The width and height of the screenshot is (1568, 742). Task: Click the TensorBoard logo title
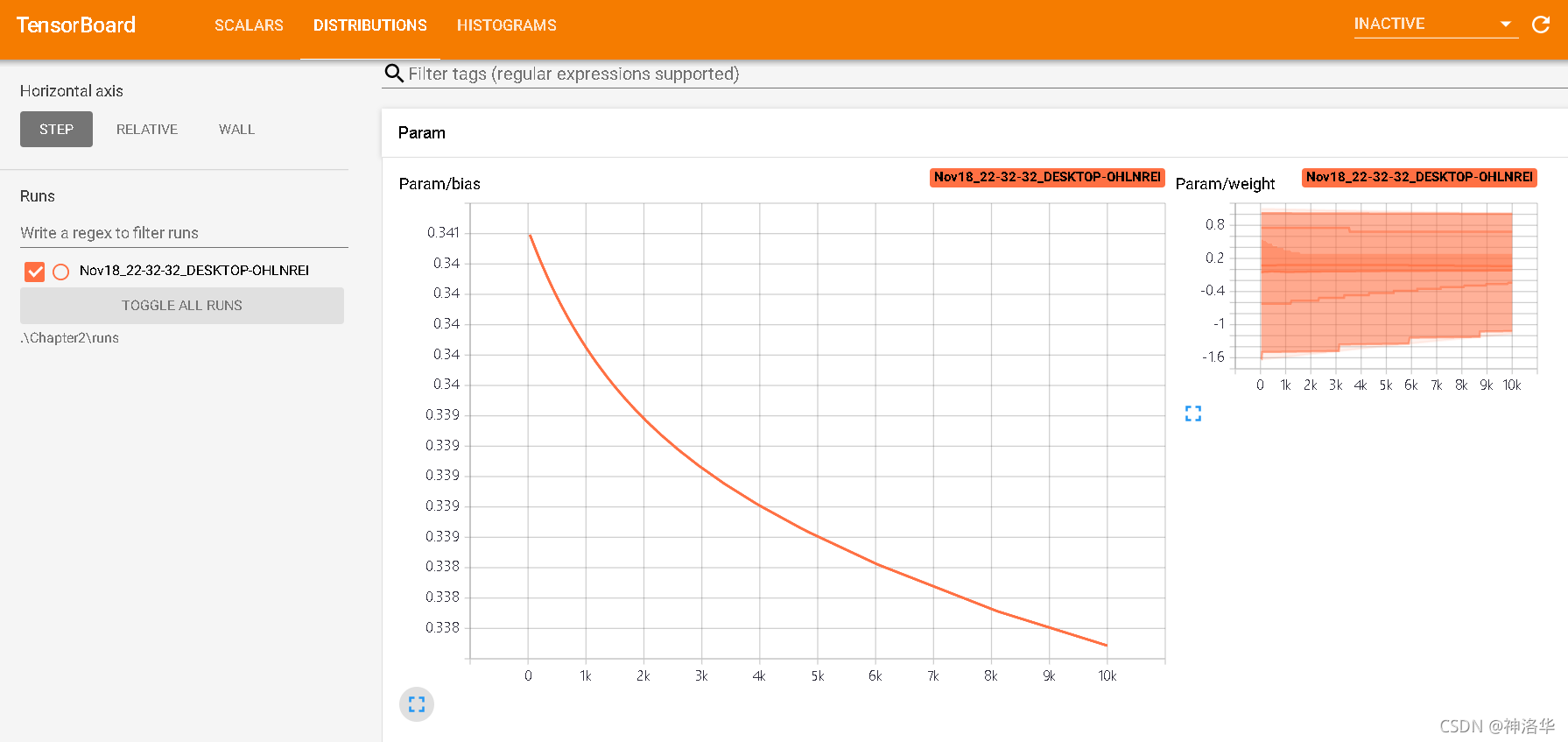point(76,25)
